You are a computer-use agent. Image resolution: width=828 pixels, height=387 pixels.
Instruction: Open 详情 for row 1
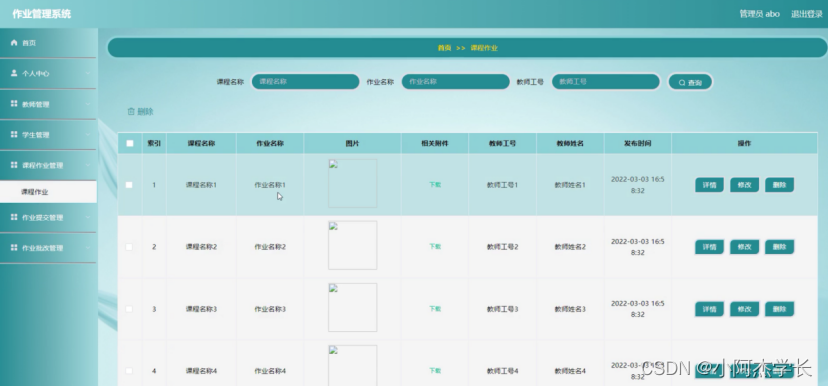(x=709, y=185)
